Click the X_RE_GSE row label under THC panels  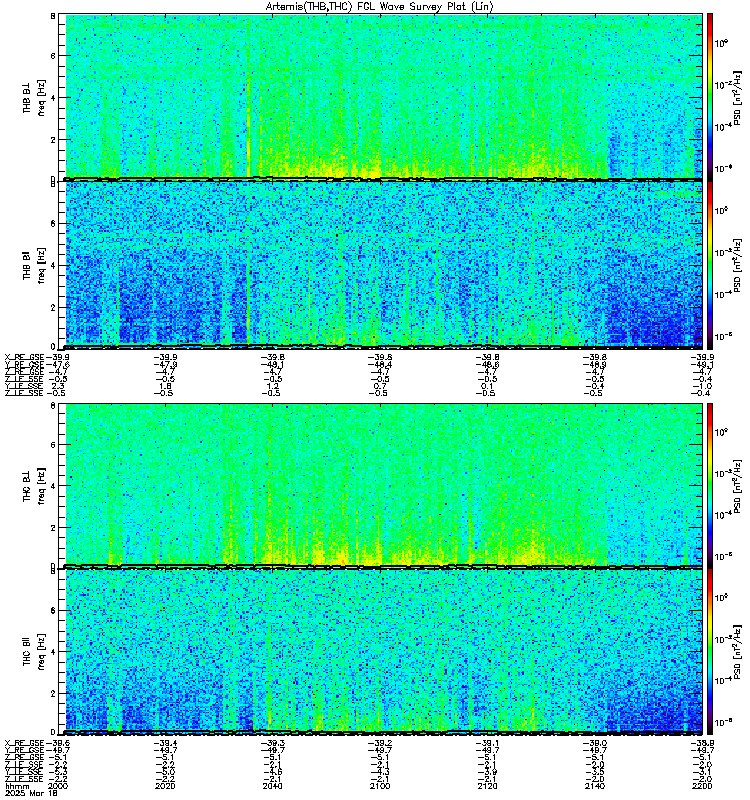pos(24,743)
